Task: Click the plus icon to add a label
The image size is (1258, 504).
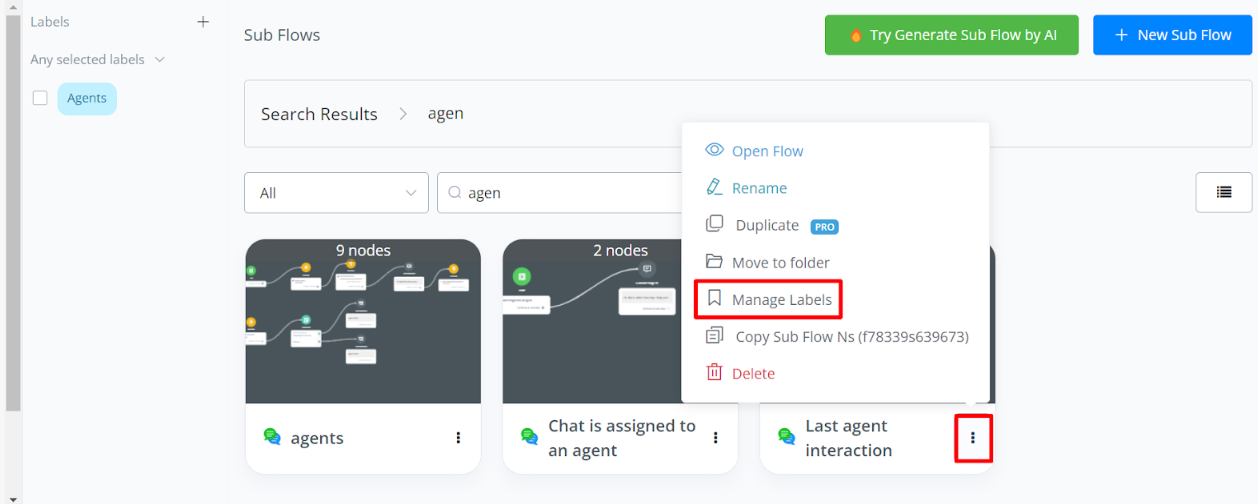Action: [x=203, y=22]
